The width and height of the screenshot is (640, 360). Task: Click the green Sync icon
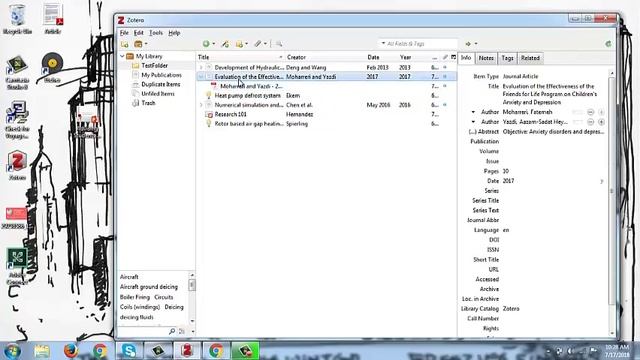[x=608, y=44]
